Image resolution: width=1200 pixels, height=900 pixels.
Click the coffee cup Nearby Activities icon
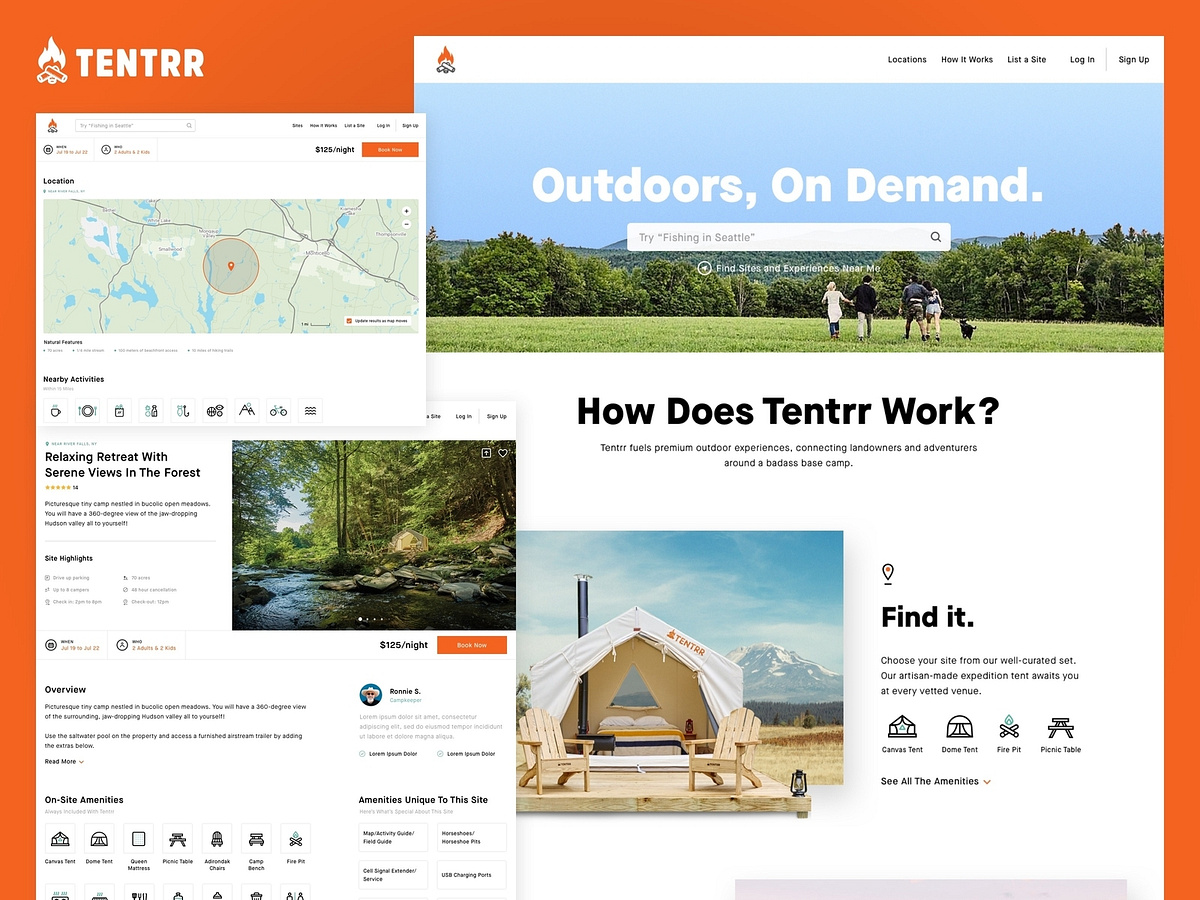[x=55, y=410]
